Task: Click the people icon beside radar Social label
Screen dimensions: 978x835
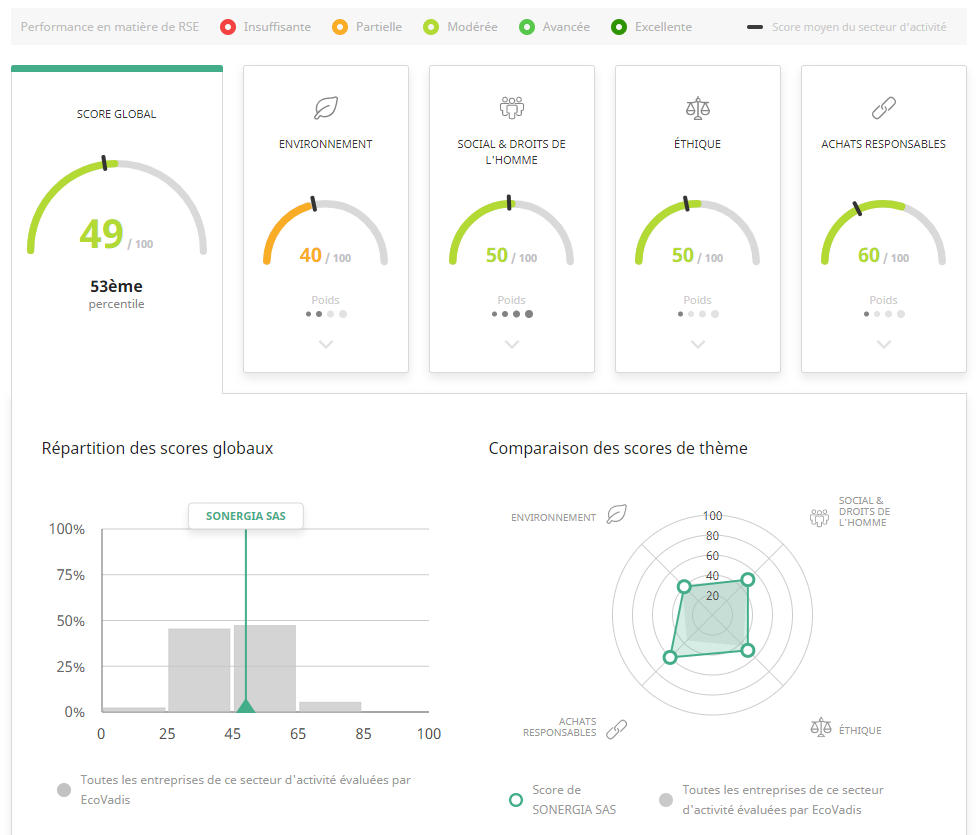Action: click(820, 516)
